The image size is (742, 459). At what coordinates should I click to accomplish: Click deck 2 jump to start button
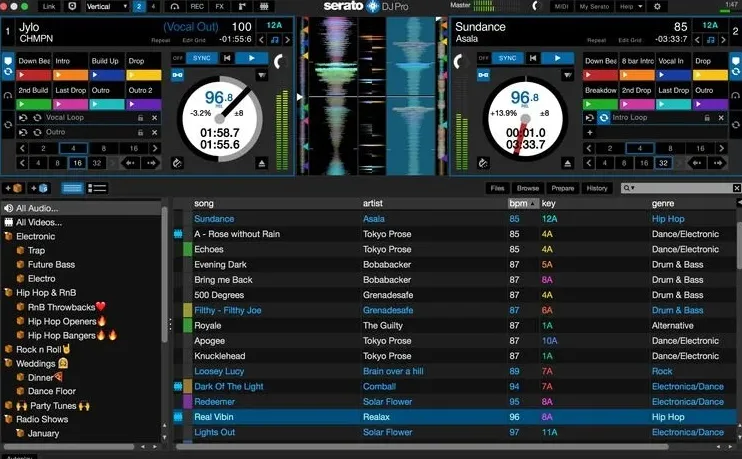533,58
